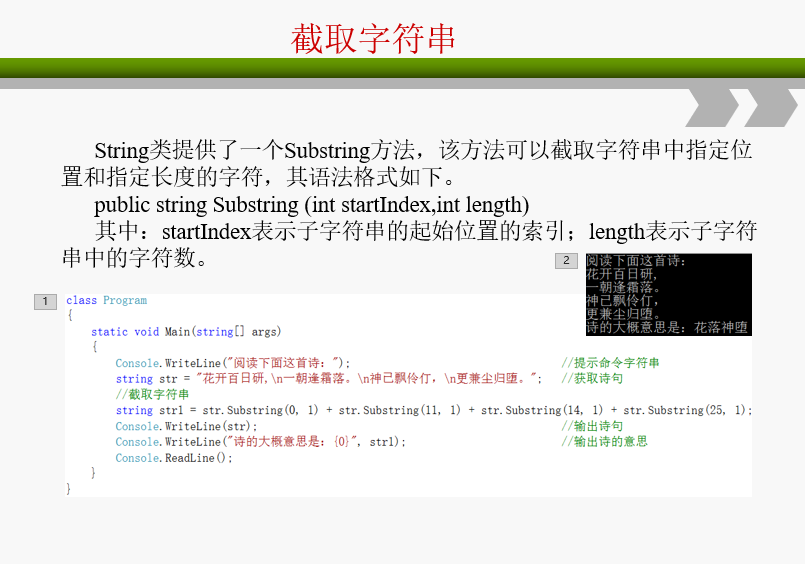Click console line '更兼尘归堕。'
The width and height of the screenshot is (805, 564).
click(623, 314)
